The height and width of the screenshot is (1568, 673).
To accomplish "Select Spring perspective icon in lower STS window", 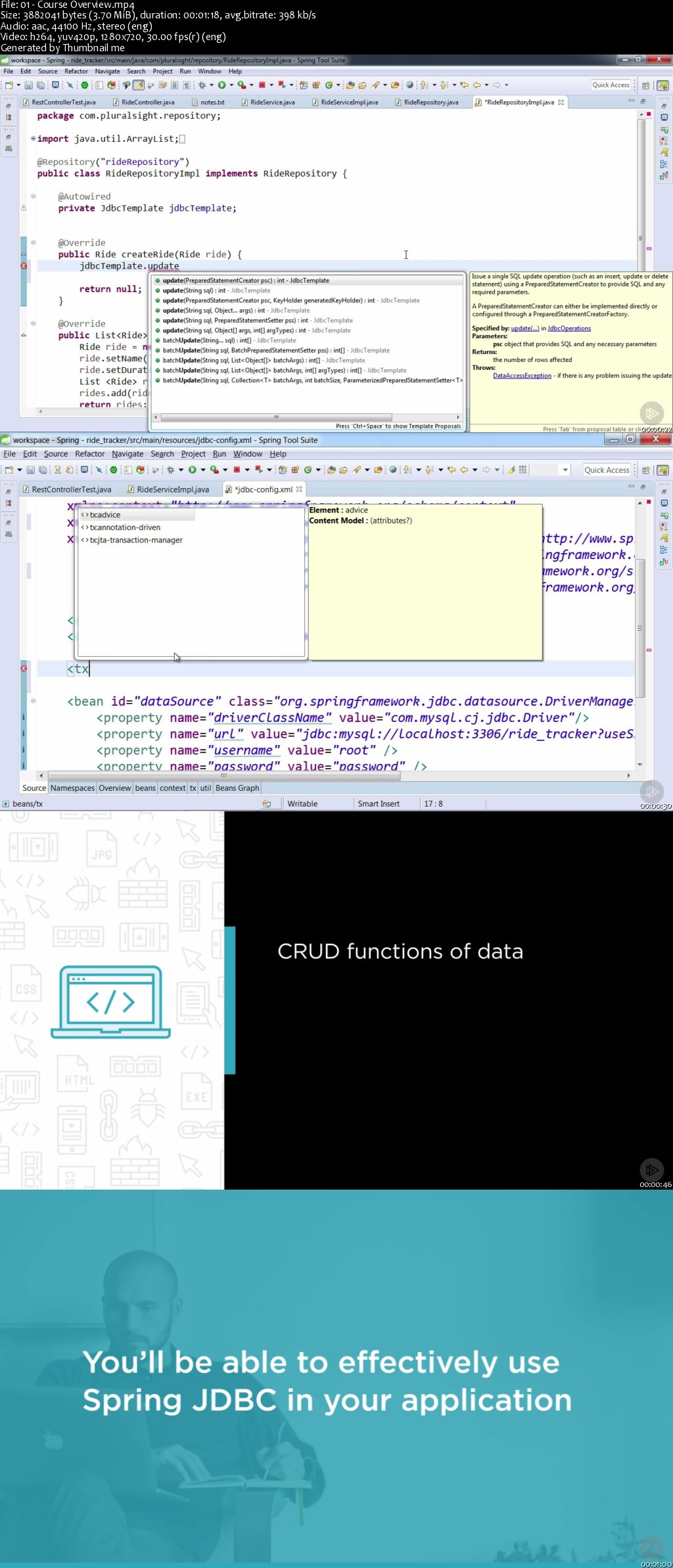I will (662, 470).
